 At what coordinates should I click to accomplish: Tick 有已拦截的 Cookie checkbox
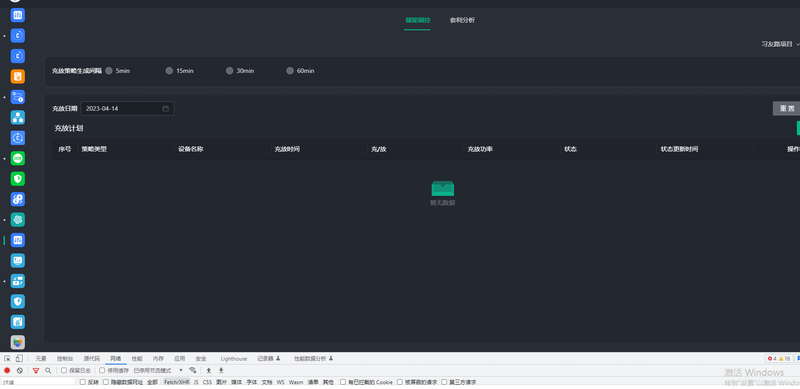343,382
